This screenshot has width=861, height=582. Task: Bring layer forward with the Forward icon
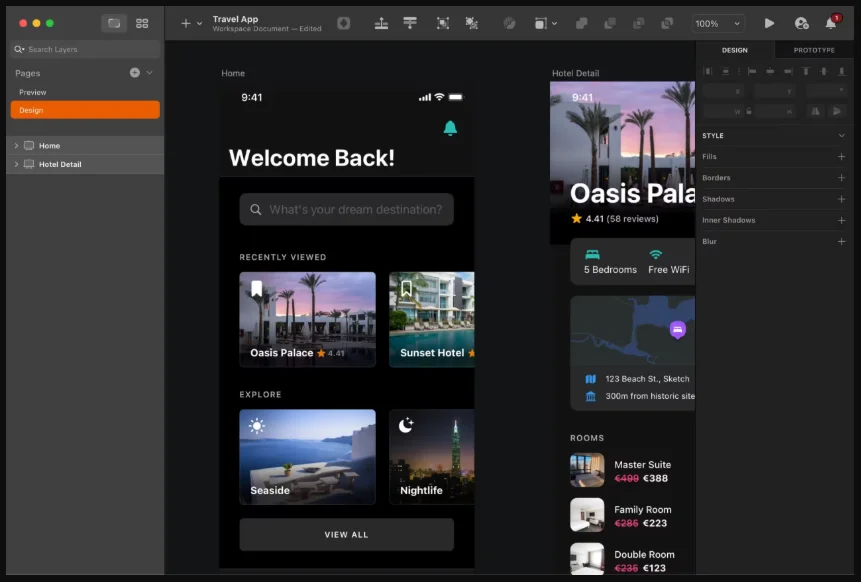pyautogui.click(x=381, y=23)
